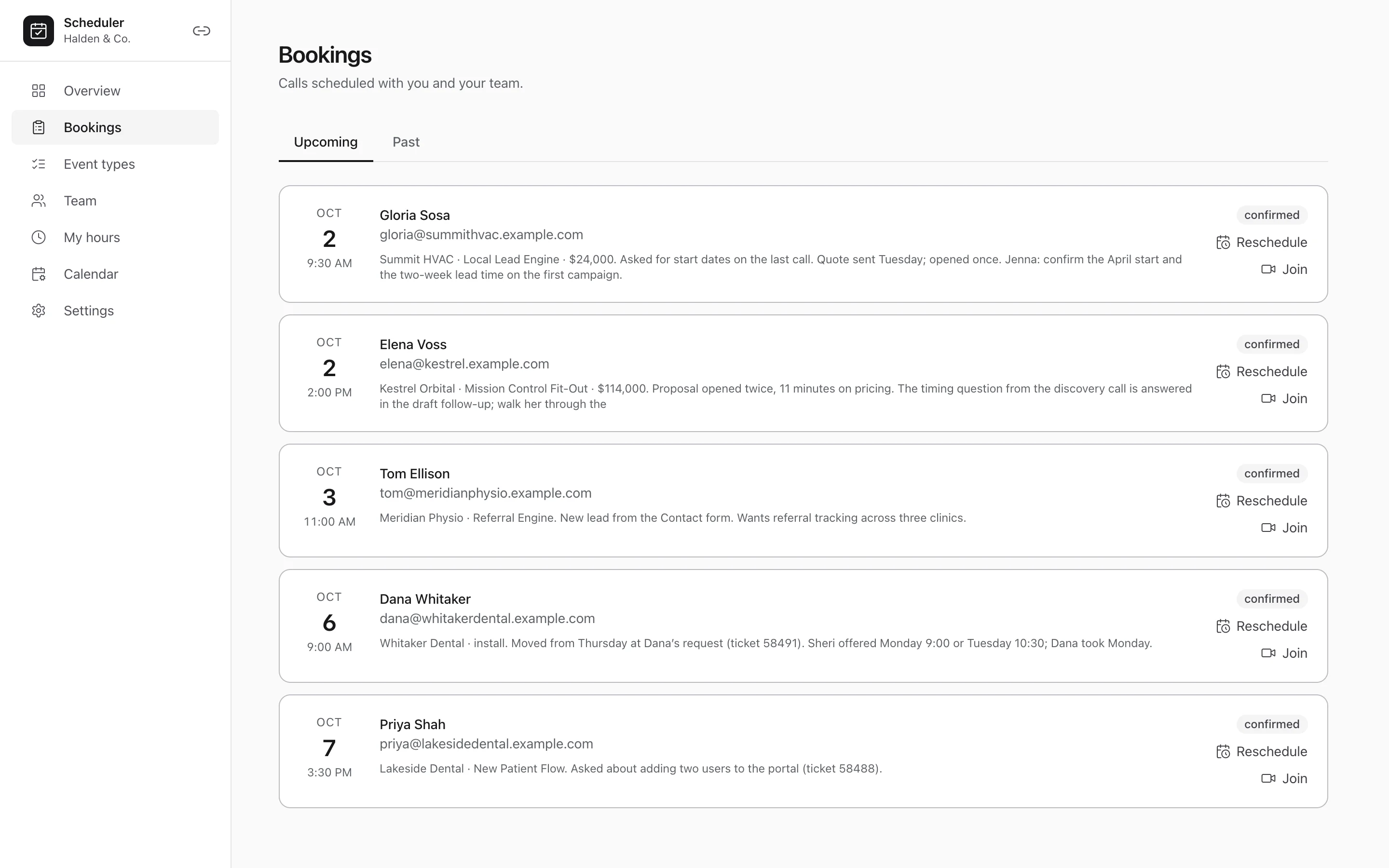The height and width of the screenshot is (868, 1389).
Task: Switch to the Past bookings tab
Action: click(x=406, y=142)
